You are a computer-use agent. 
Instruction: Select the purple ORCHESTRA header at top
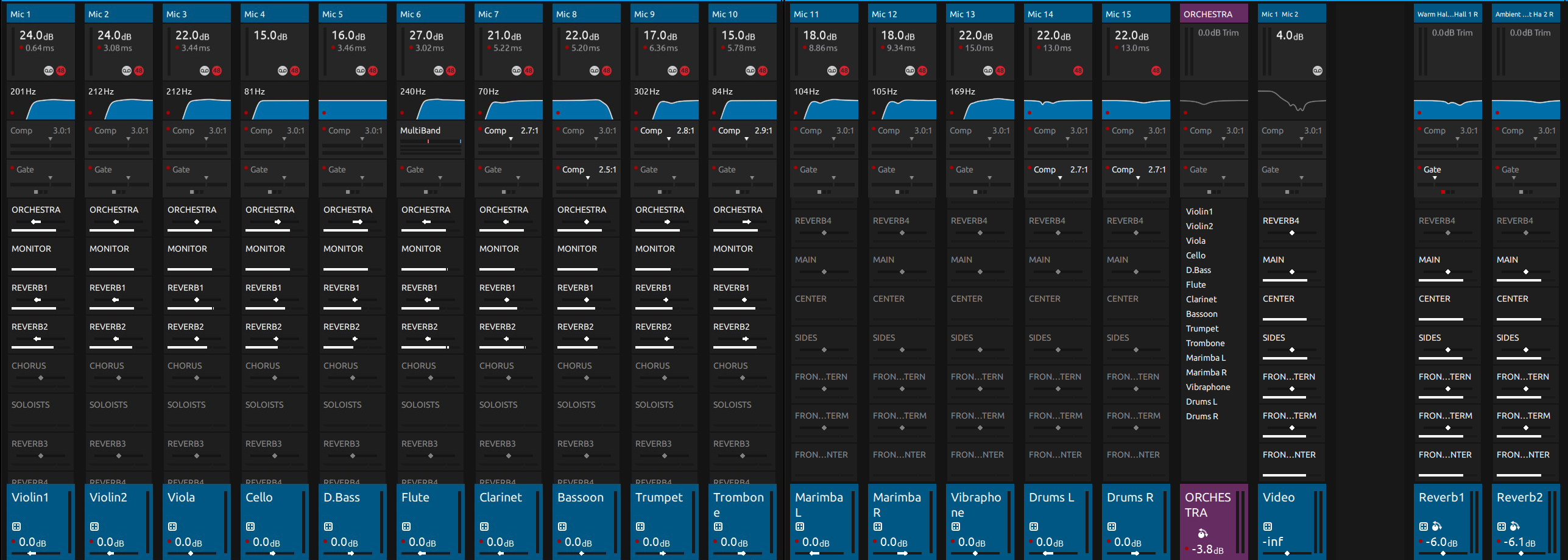click(1213, 14)
